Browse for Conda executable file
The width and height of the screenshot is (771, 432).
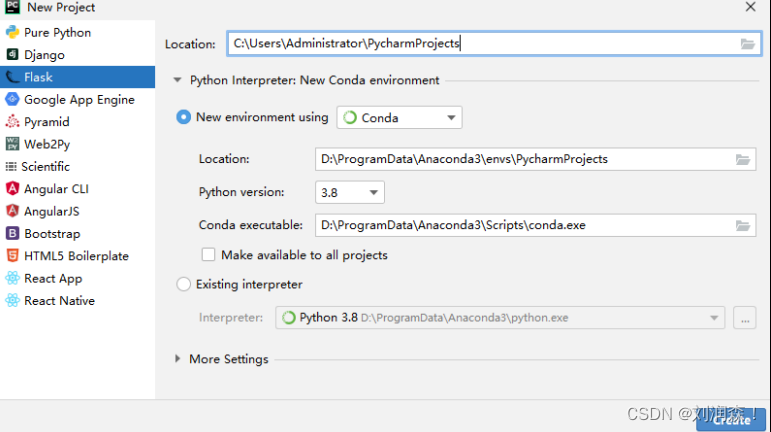[742, 226]
